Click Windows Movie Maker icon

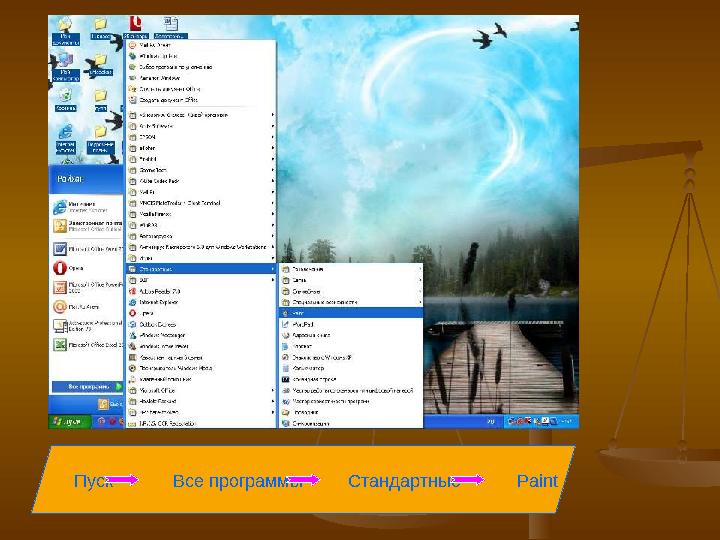(132, 346)
